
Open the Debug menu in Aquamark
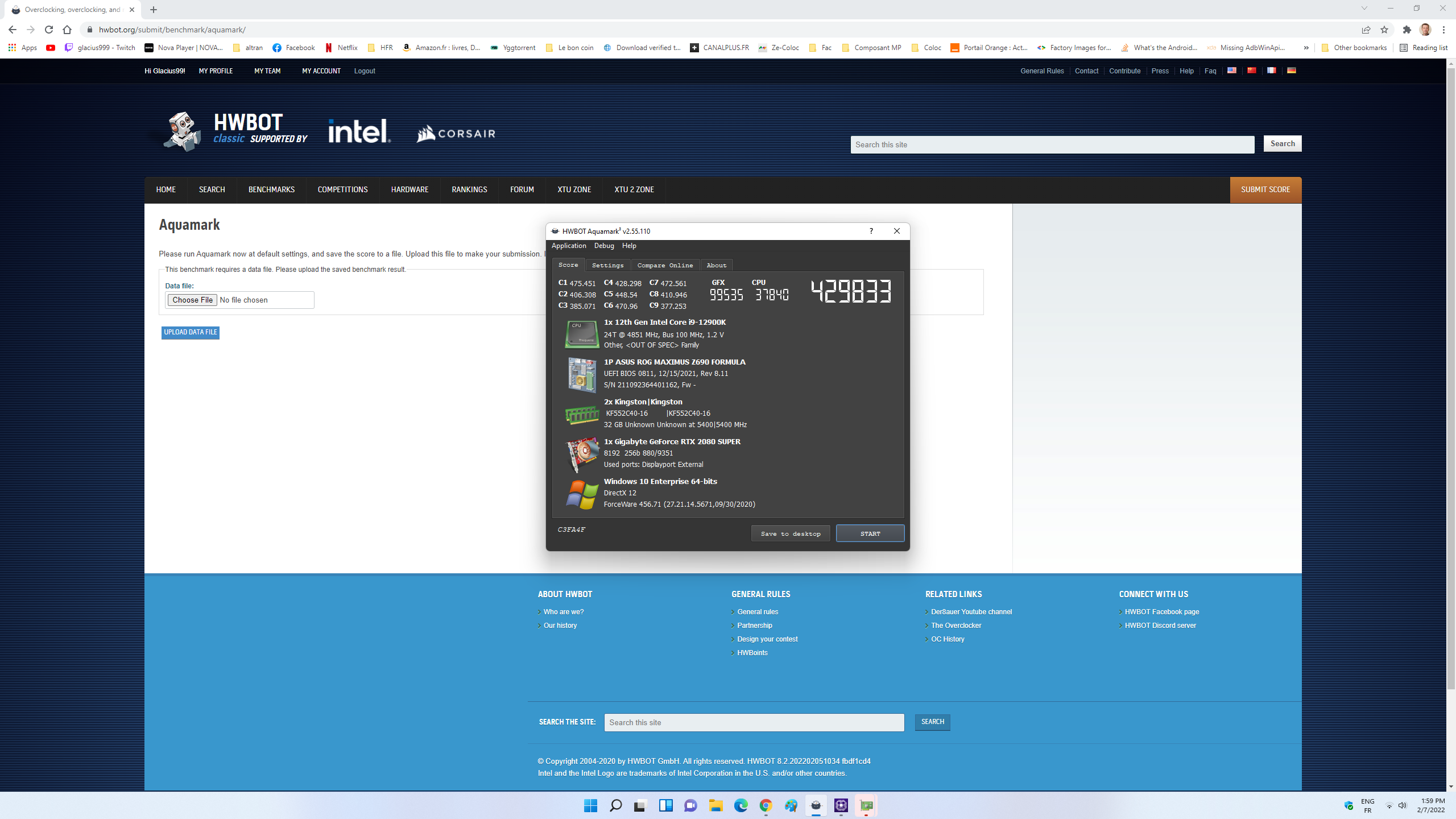coord(604,246)
